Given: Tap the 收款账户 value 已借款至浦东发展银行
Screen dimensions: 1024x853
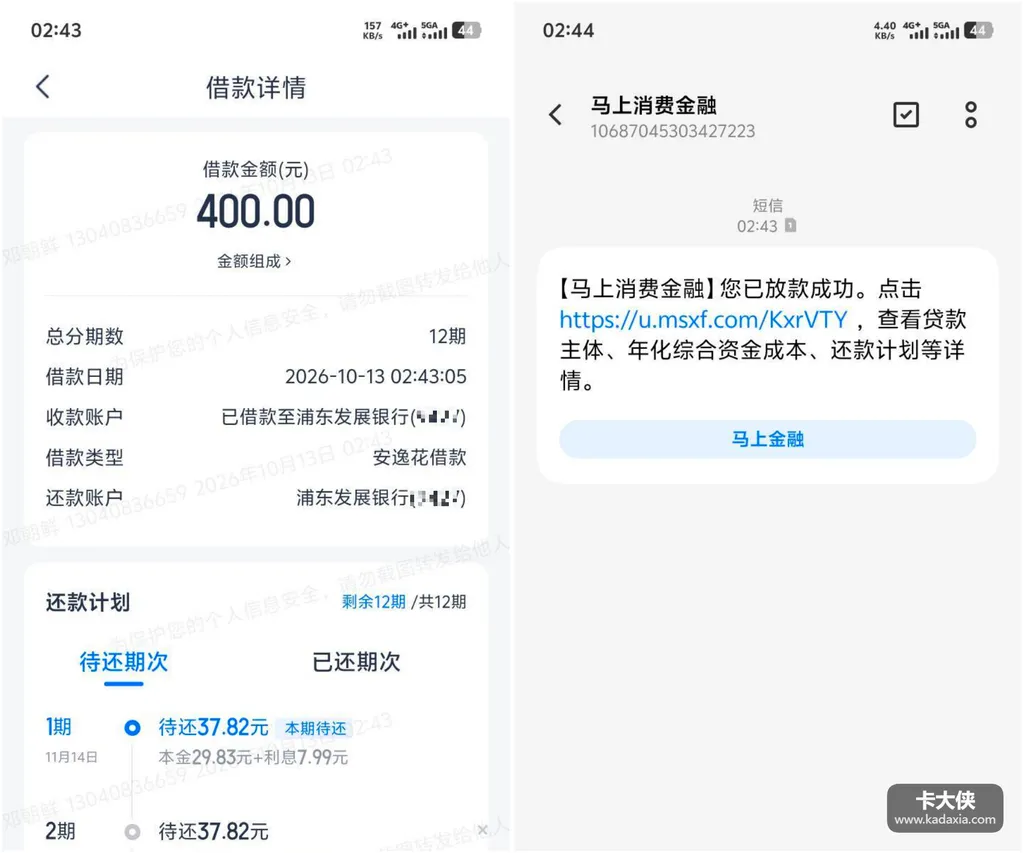Looking at the screenshot, I should 344,417.
